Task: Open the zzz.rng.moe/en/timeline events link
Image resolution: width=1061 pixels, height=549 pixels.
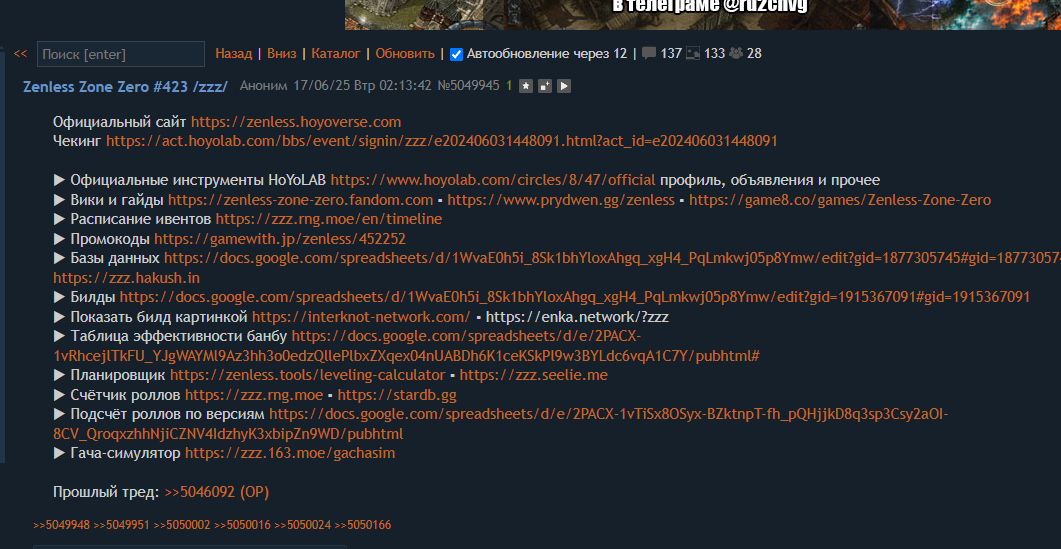Action: pyautogui.click(x=329, y=219)
